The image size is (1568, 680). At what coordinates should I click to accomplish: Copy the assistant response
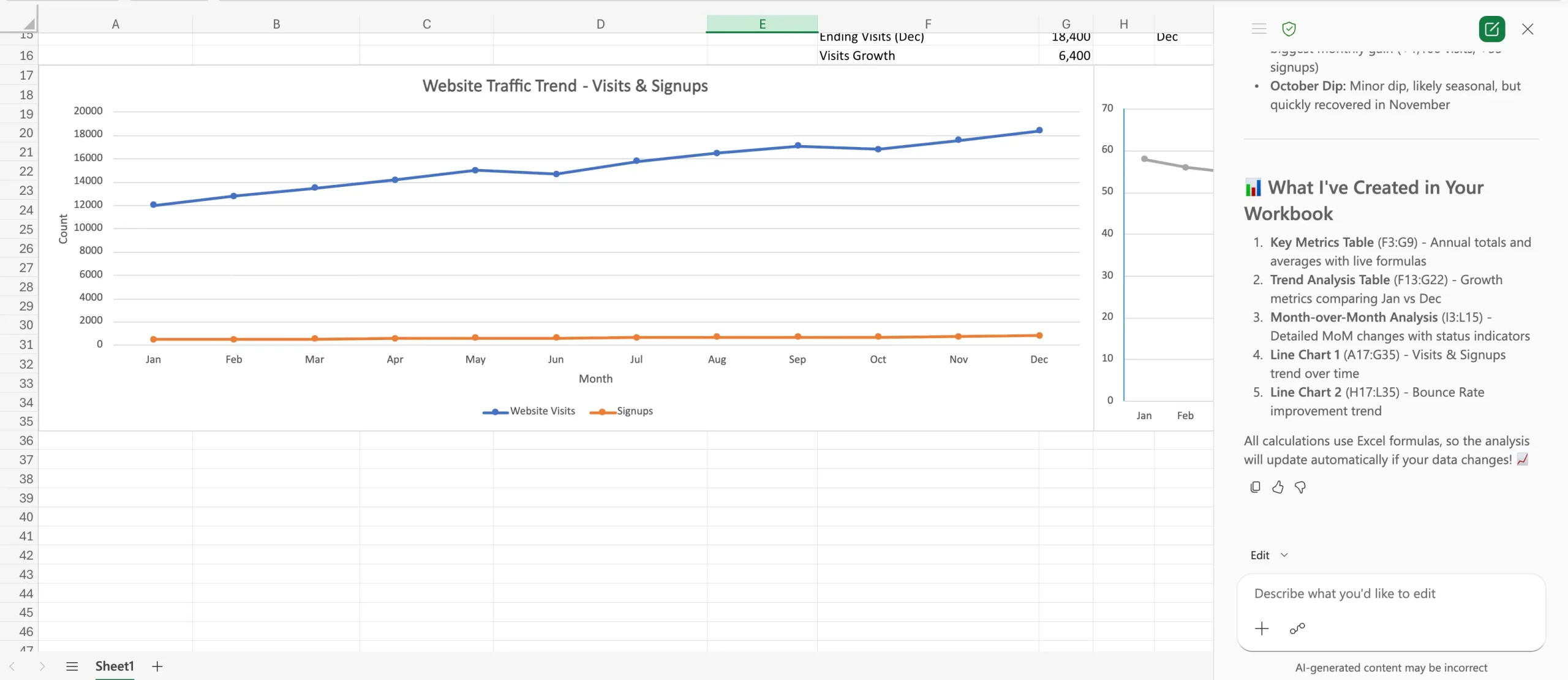[x=1255, y=487]
